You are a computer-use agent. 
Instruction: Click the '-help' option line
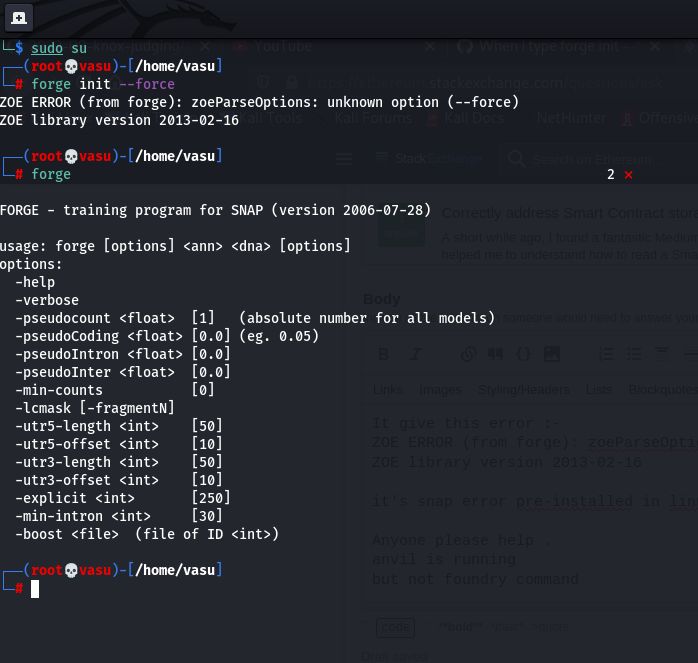pyautogui.click(x=35, y=282)
